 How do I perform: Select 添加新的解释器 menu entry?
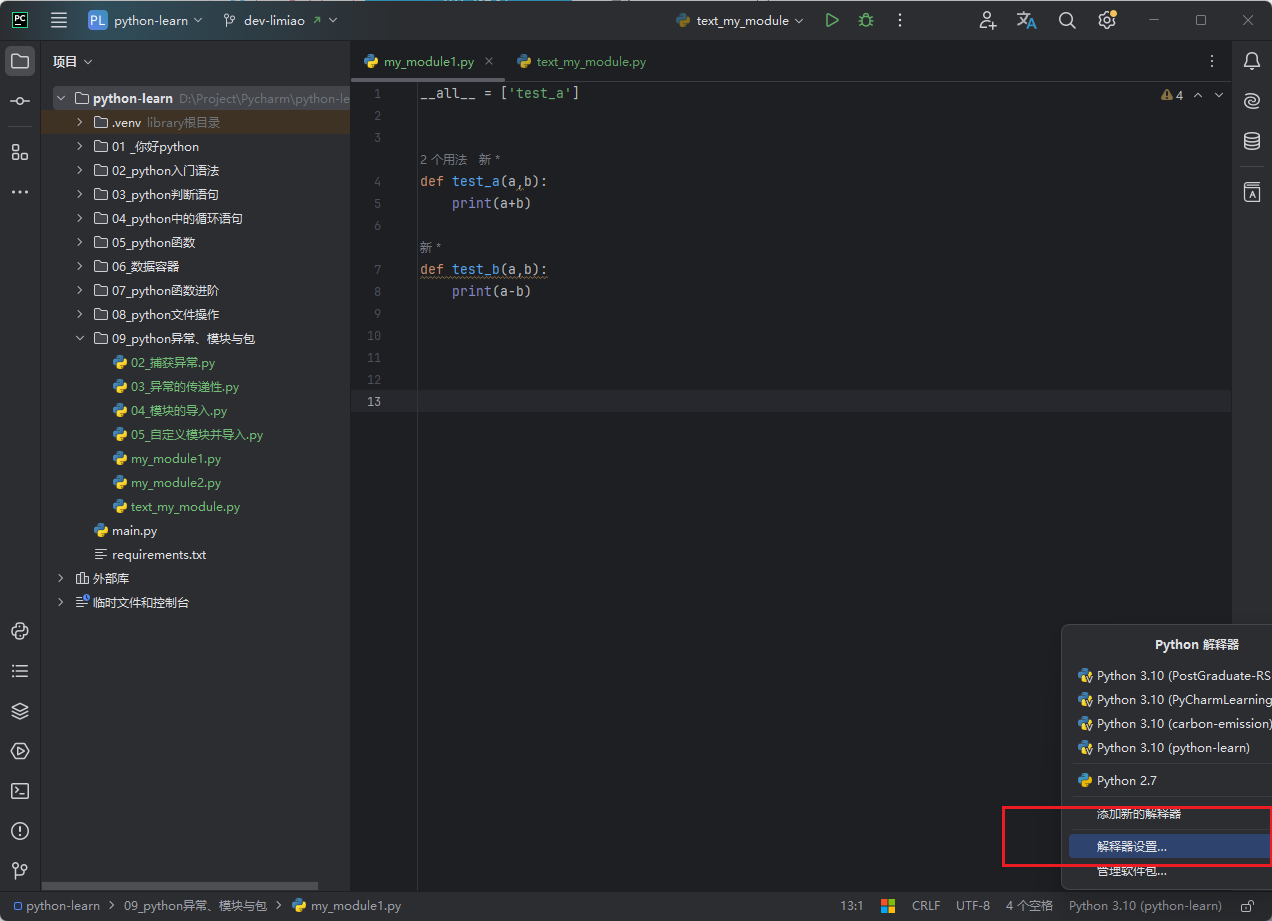[1170, 814]
